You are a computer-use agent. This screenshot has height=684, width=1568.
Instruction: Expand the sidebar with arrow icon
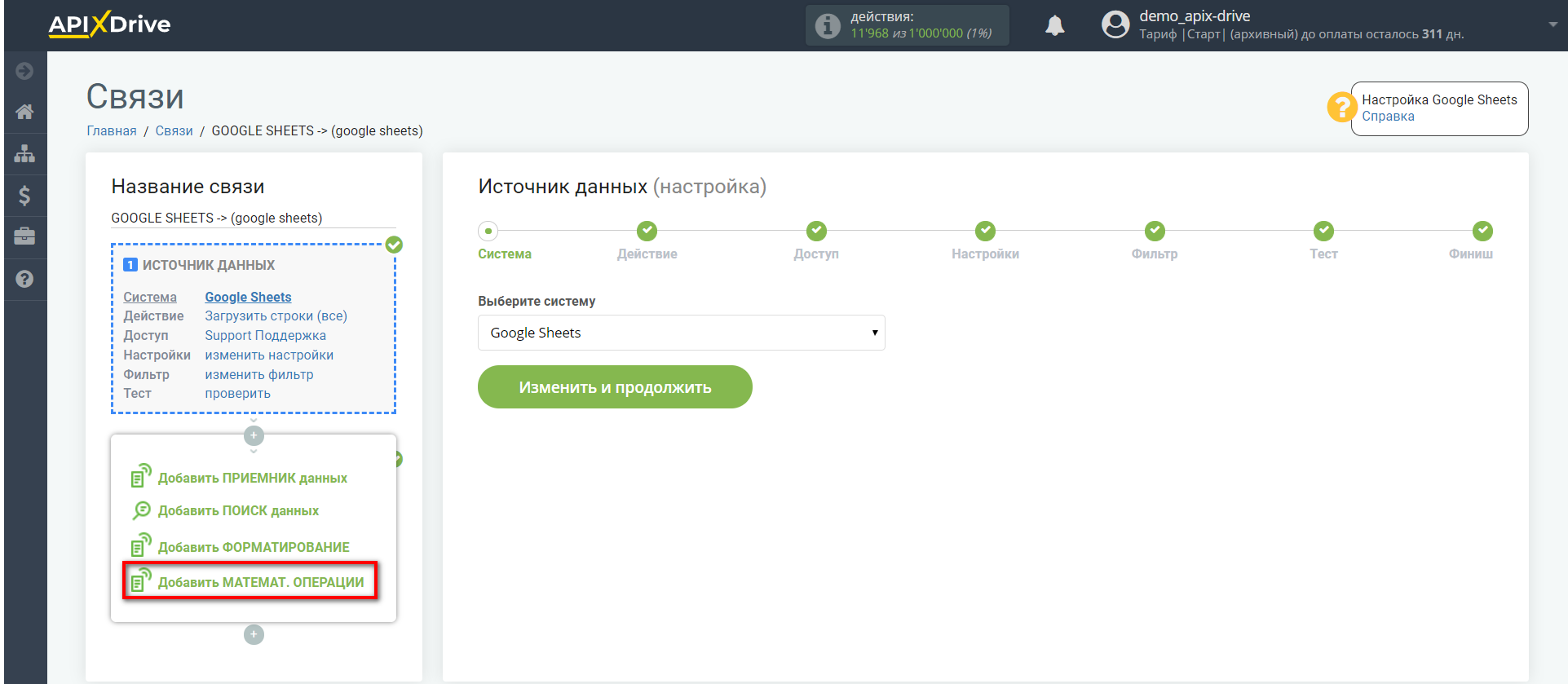pyautogui.click(x=24, y=71)
